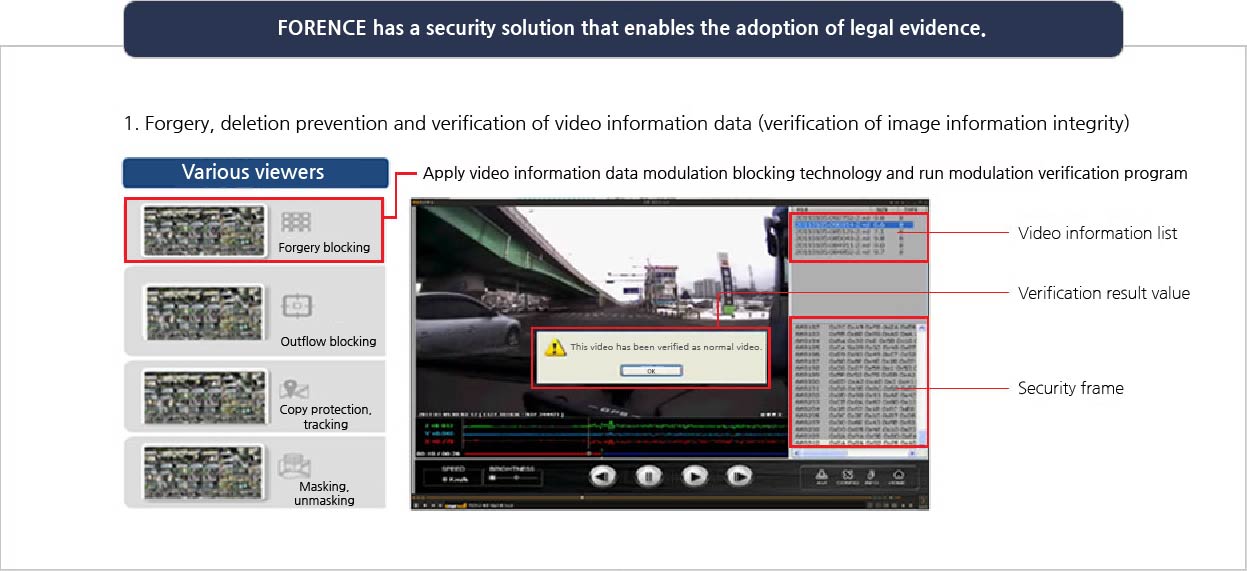Click OK in the verification dialog
The width and height of the screenshot is (1247, 571).
[651, 371]
